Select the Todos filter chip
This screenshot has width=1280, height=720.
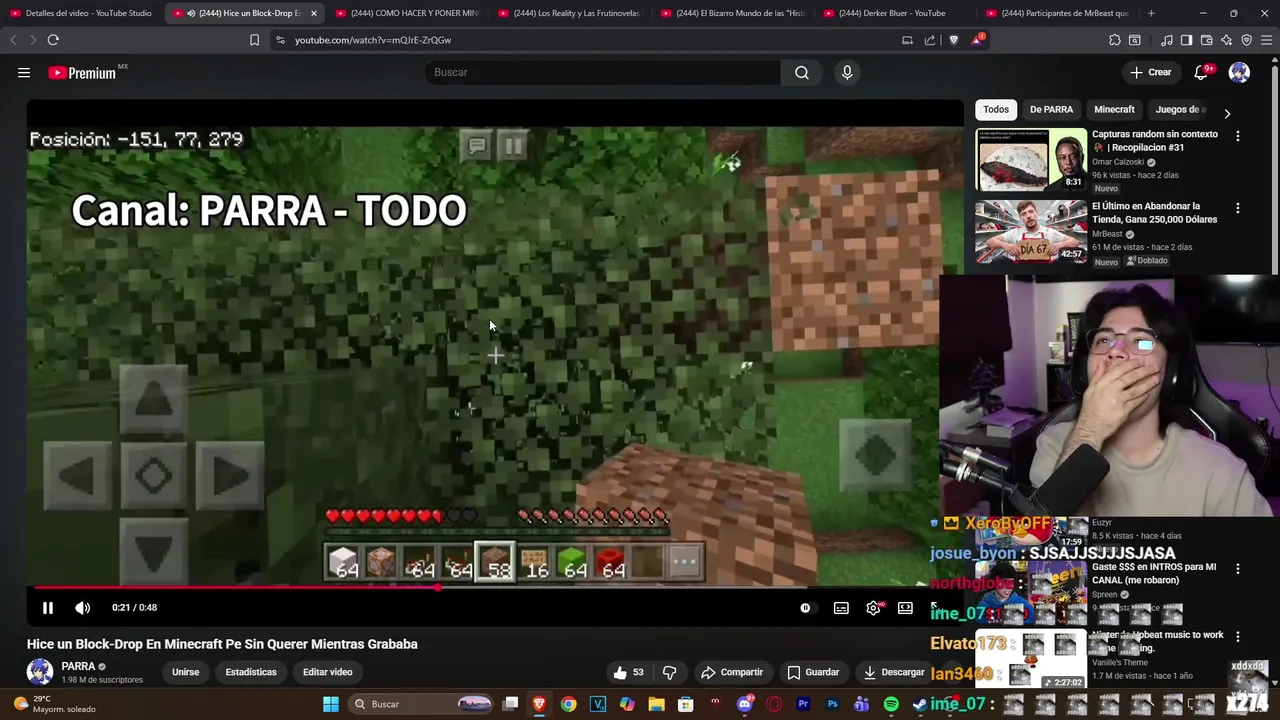coord(996,109)
